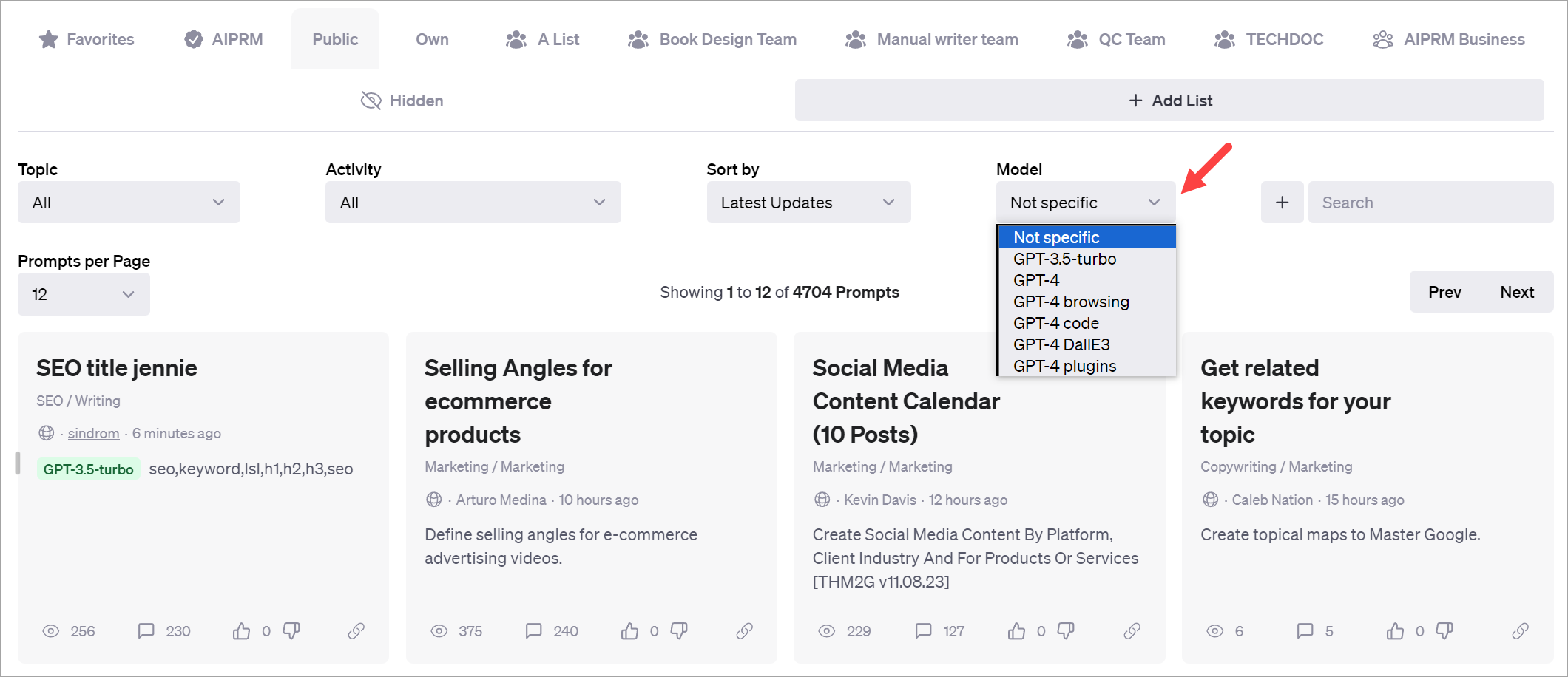Switch to the Own tab

click(432, 39)
